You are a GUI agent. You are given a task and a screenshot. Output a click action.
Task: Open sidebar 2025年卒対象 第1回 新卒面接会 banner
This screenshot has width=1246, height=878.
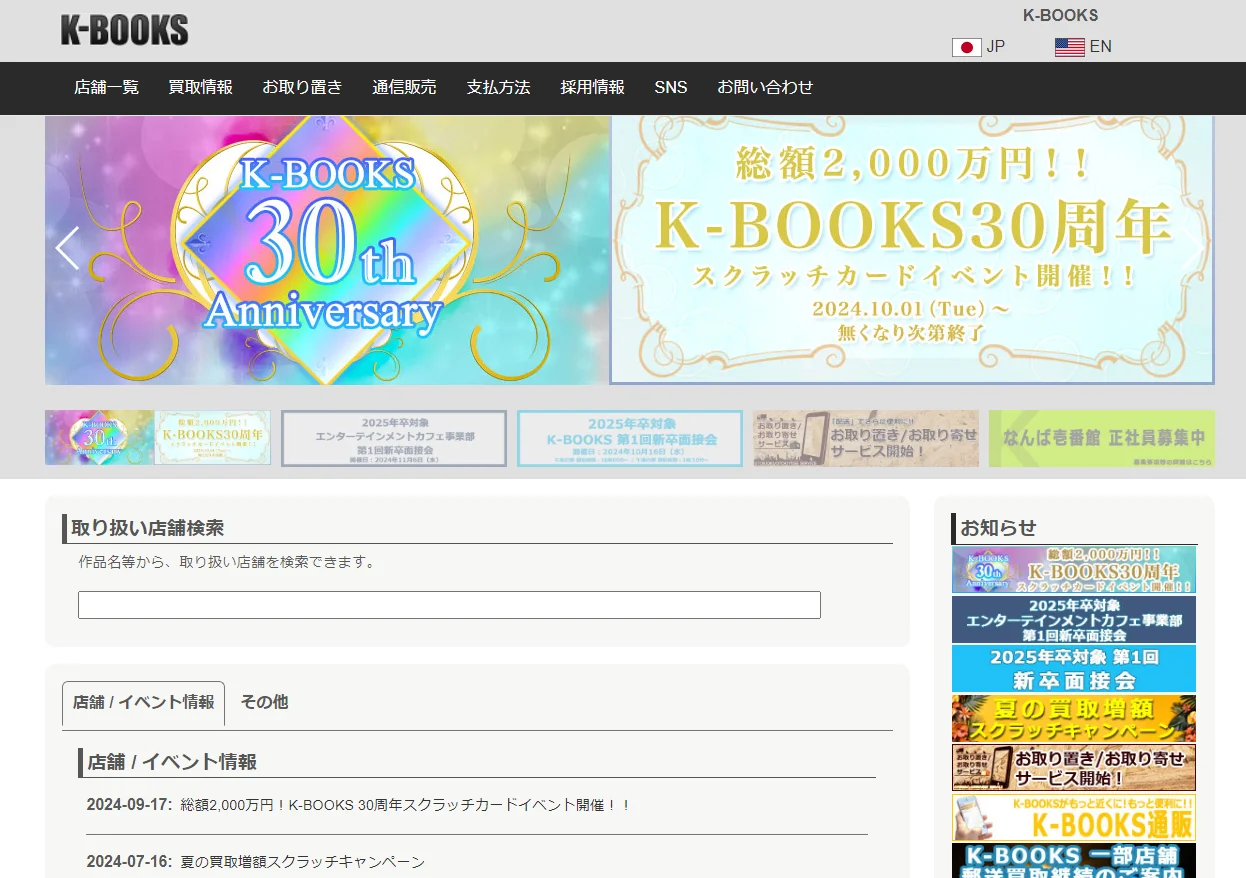pyautogui.click(x=1074, y=668)
